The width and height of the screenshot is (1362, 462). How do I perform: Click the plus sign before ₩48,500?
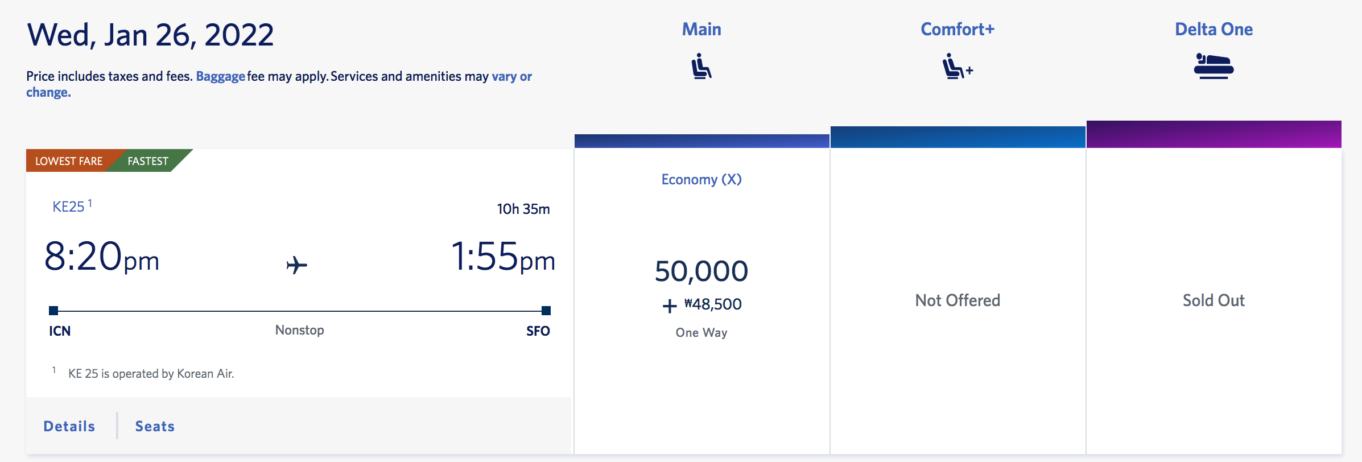(669, 305)
